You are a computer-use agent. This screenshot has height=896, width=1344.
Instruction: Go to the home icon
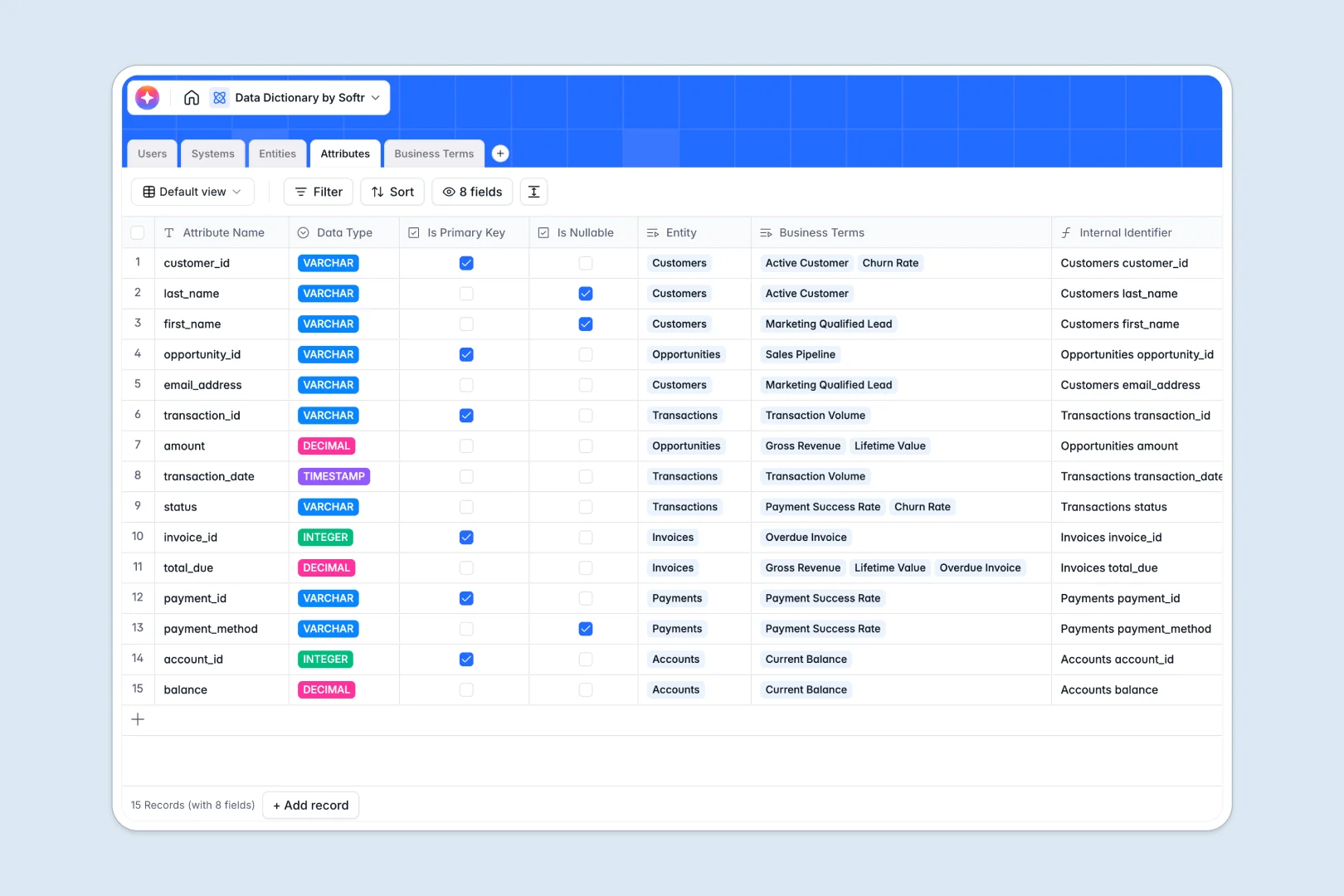[x=192, y=98]
